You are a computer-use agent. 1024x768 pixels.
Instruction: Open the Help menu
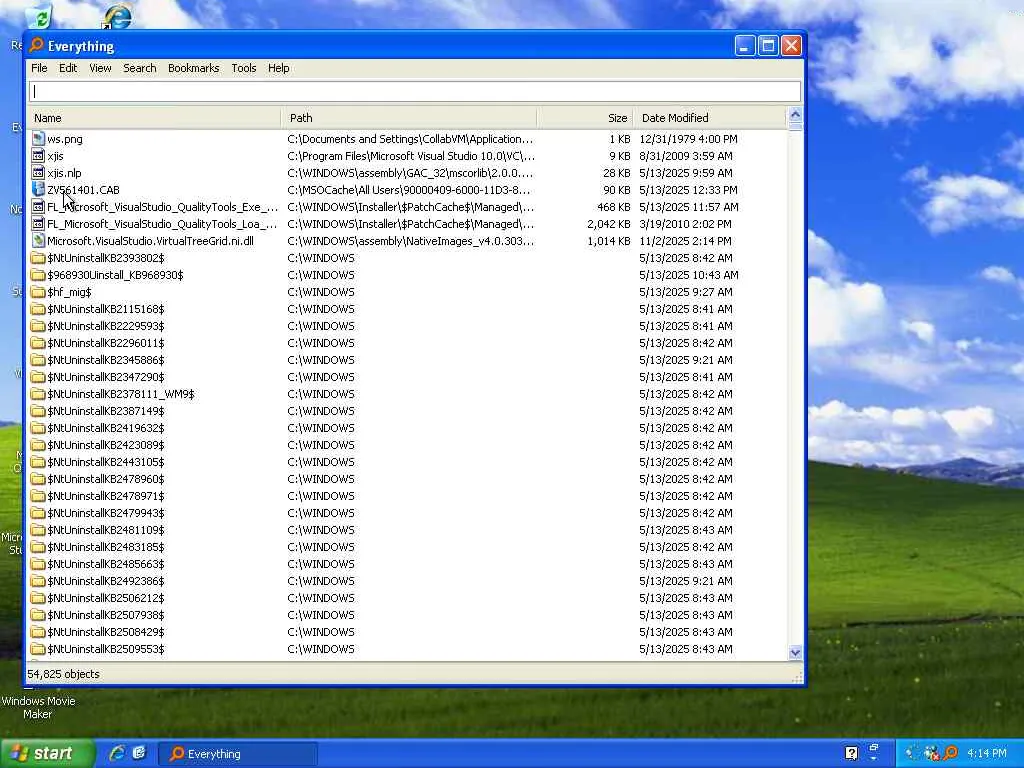point(278,68)
